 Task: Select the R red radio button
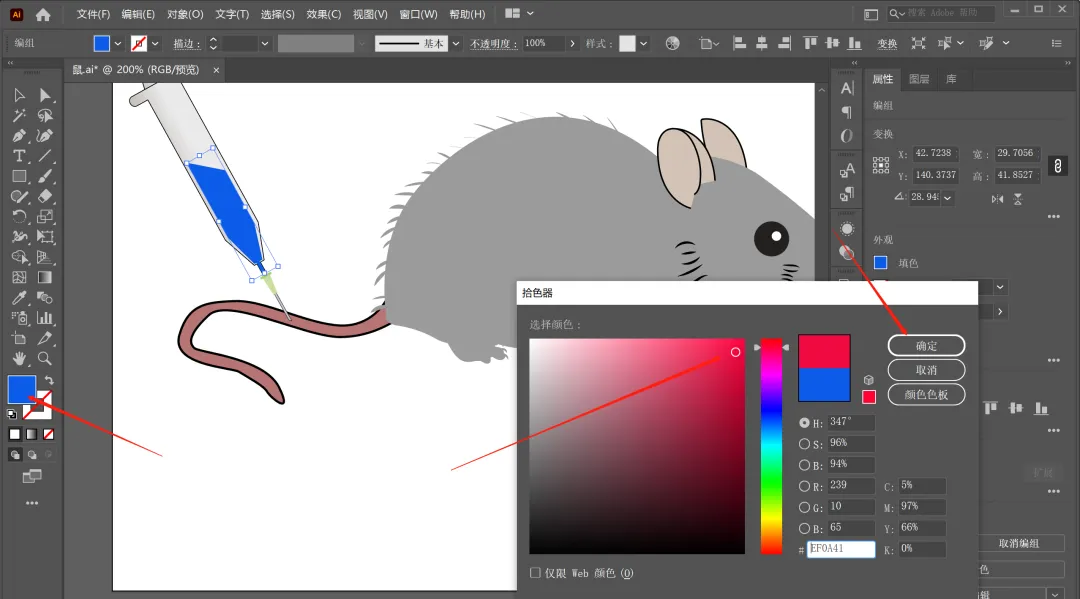coord(805,486)
